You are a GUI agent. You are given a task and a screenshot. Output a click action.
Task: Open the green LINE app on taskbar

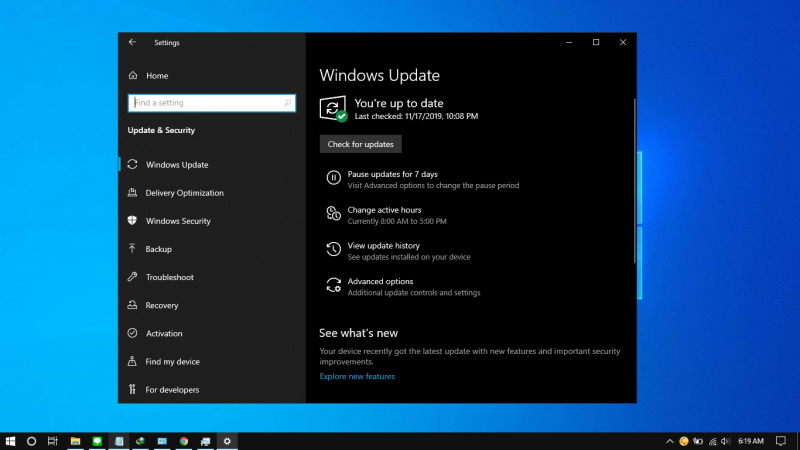tap(97, 441)
